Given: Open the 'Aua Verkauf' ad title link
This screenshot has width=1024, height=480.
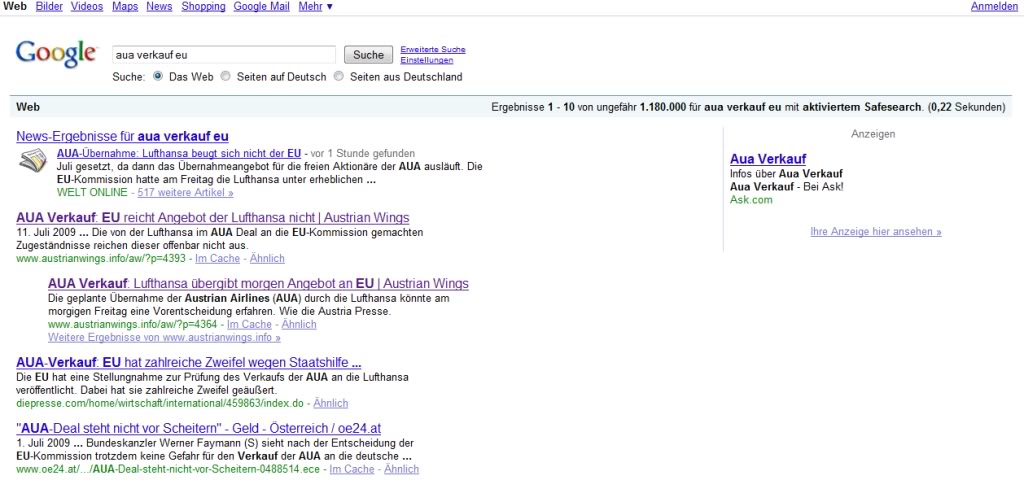Looking at the screenshot, I should click(768, 159).
